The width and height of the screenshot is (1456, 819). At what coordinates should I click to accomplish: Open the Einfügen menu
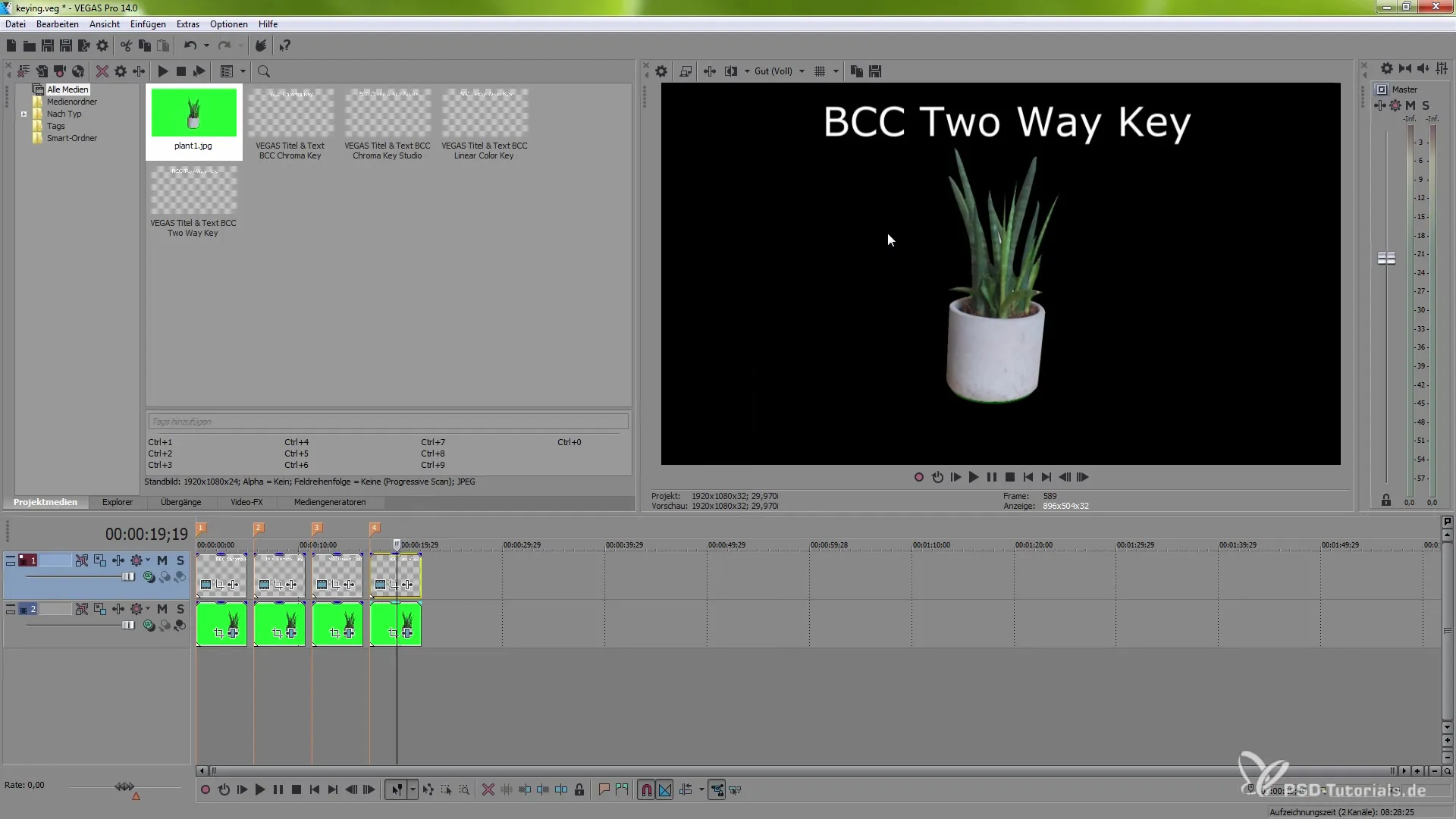click(x=148, y=24)
